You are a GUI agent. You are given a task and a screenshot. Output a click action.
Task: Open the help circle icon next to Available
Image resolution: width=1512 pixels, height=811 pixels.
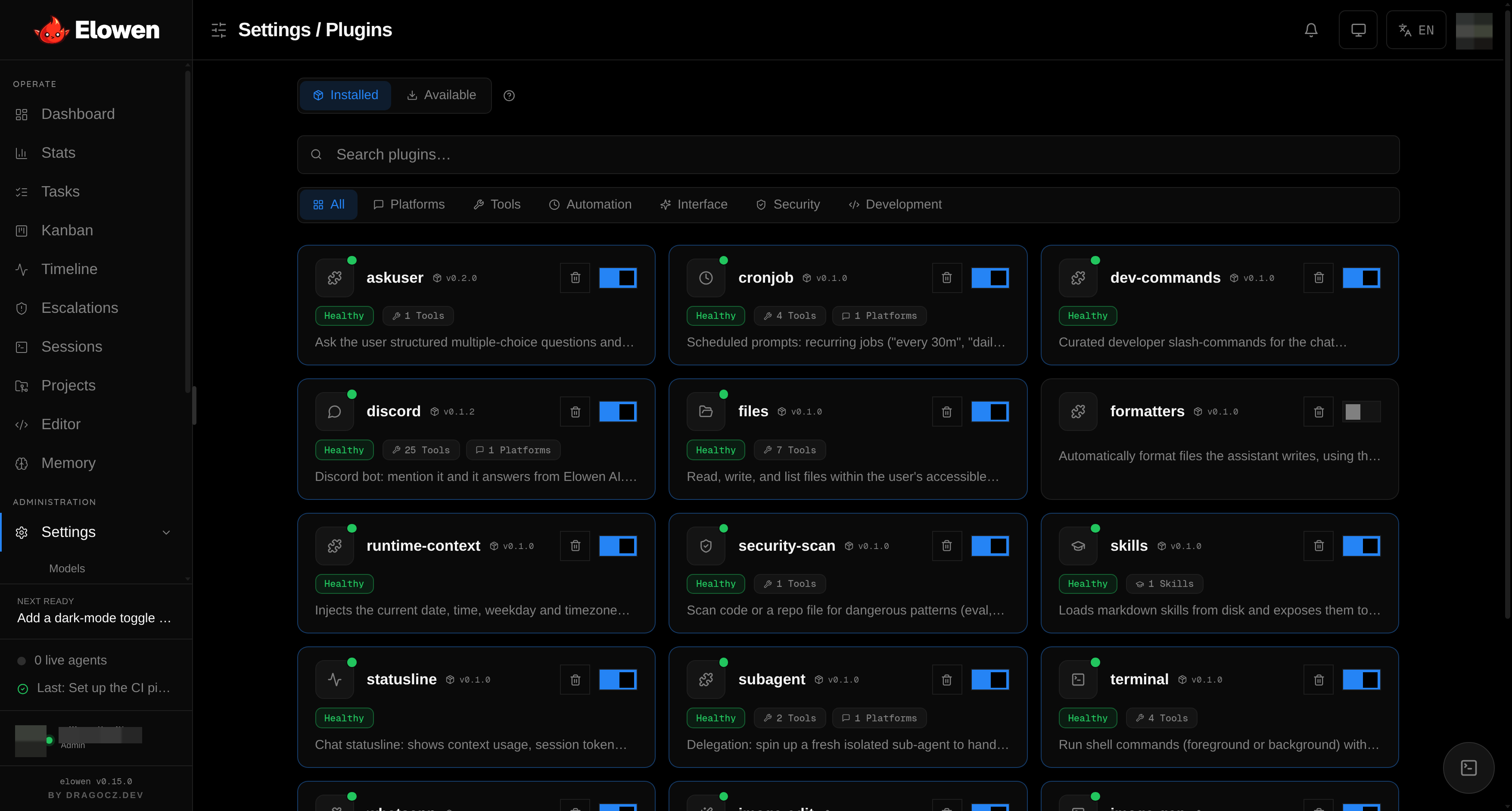(x=509, y=95)
